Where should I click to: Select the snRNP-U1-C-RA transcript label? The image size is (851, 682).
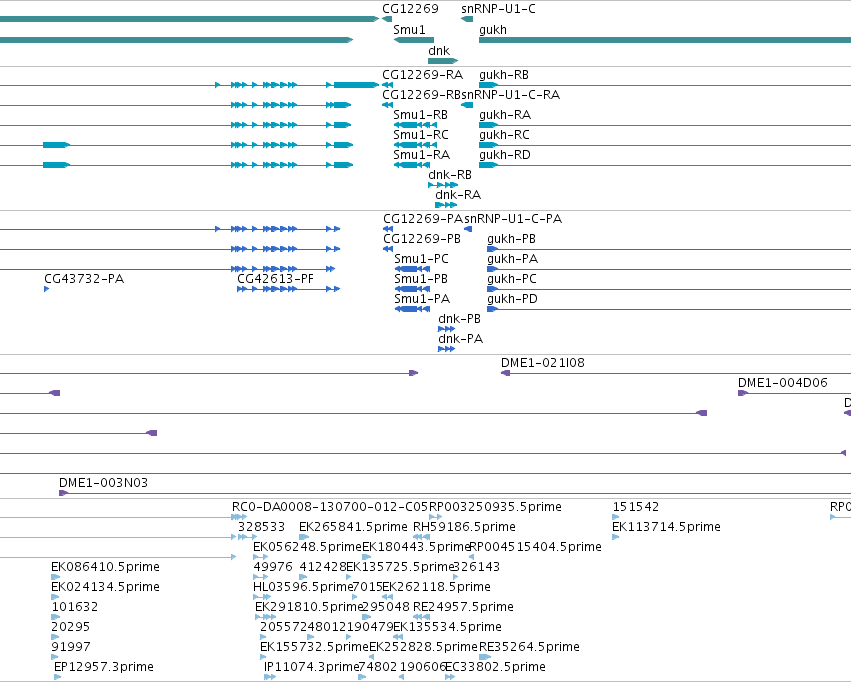511,95
